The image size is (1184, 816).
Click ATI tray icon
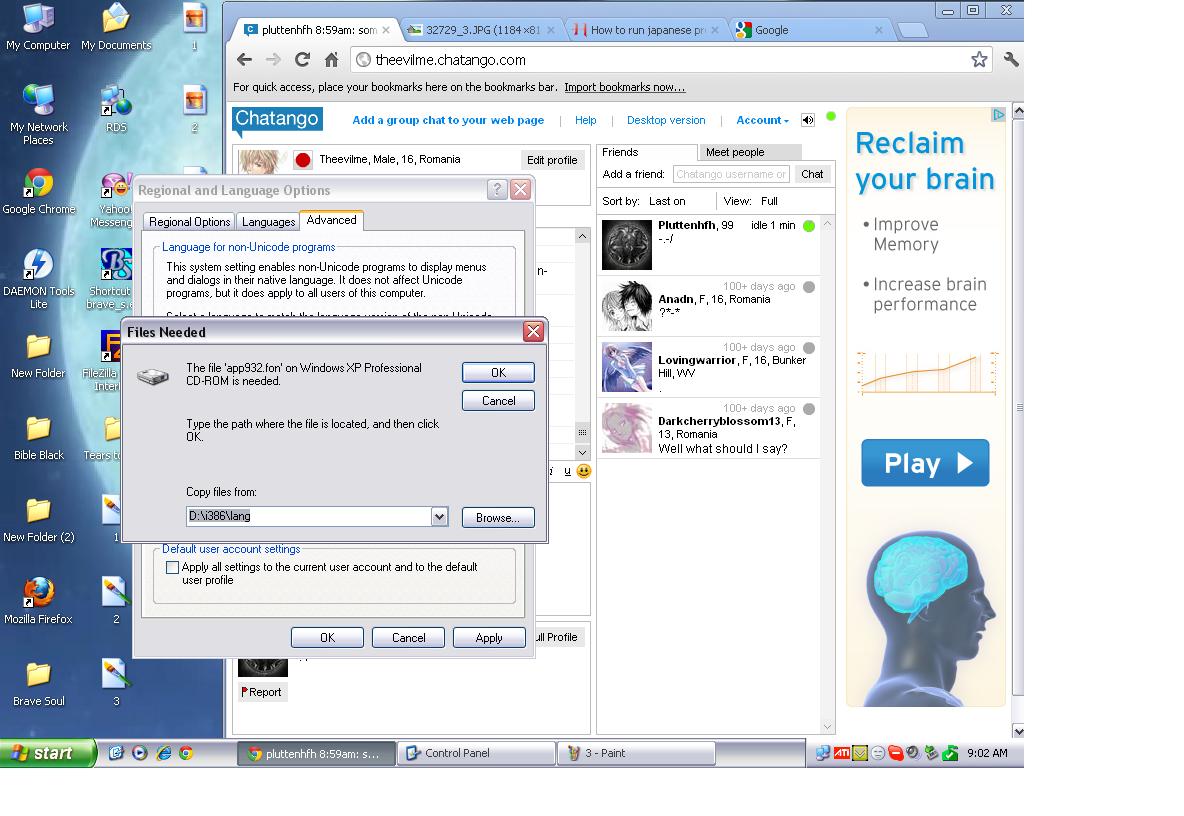[841, 753]
